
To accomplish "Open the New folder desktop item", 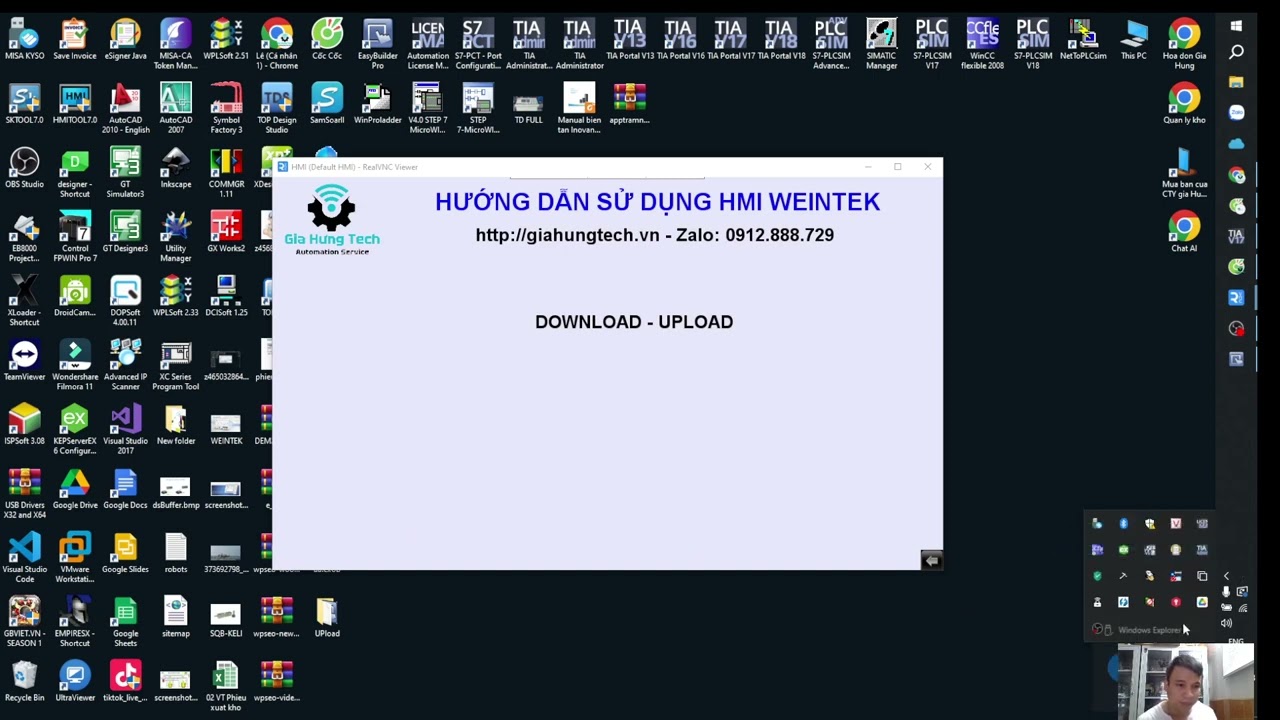I will click(x=176, y=424).
